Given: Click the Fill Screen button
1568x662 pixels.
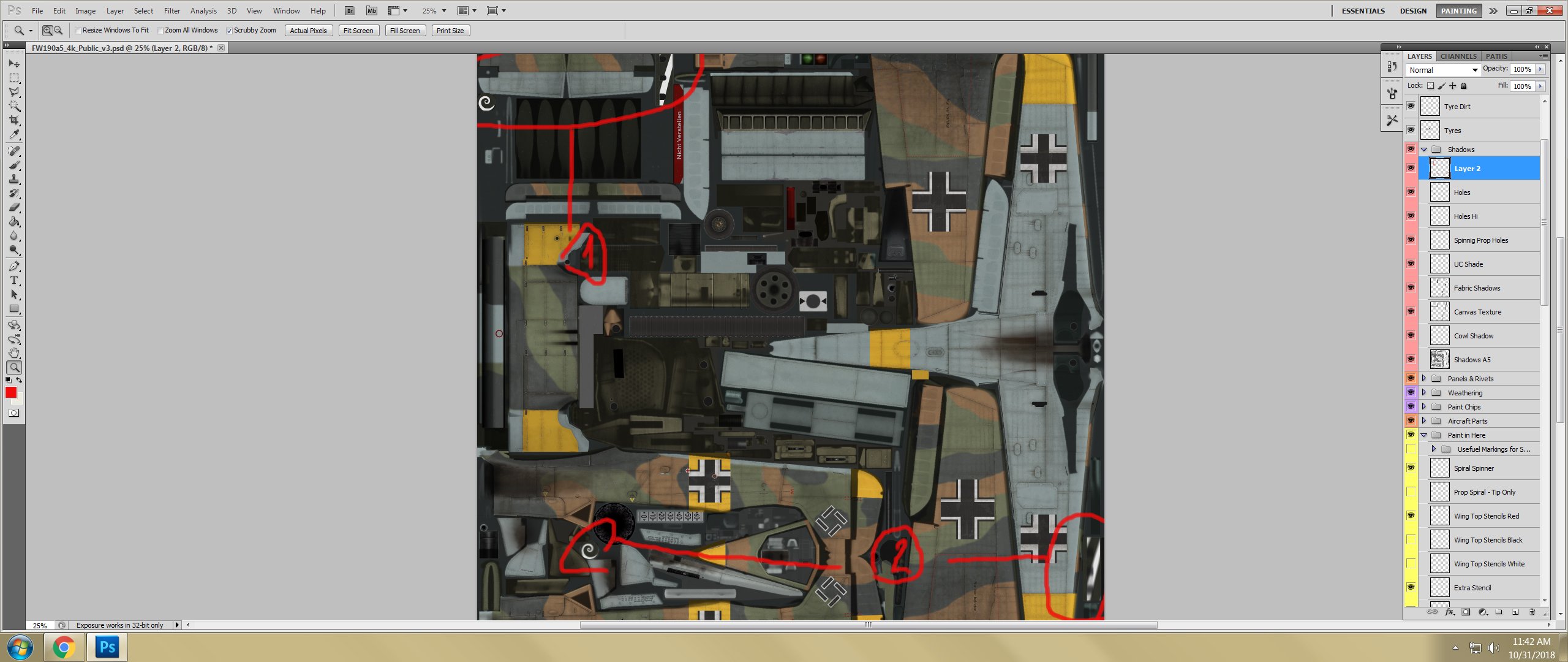Looking at the screenshot, I should tap(405, 31).
